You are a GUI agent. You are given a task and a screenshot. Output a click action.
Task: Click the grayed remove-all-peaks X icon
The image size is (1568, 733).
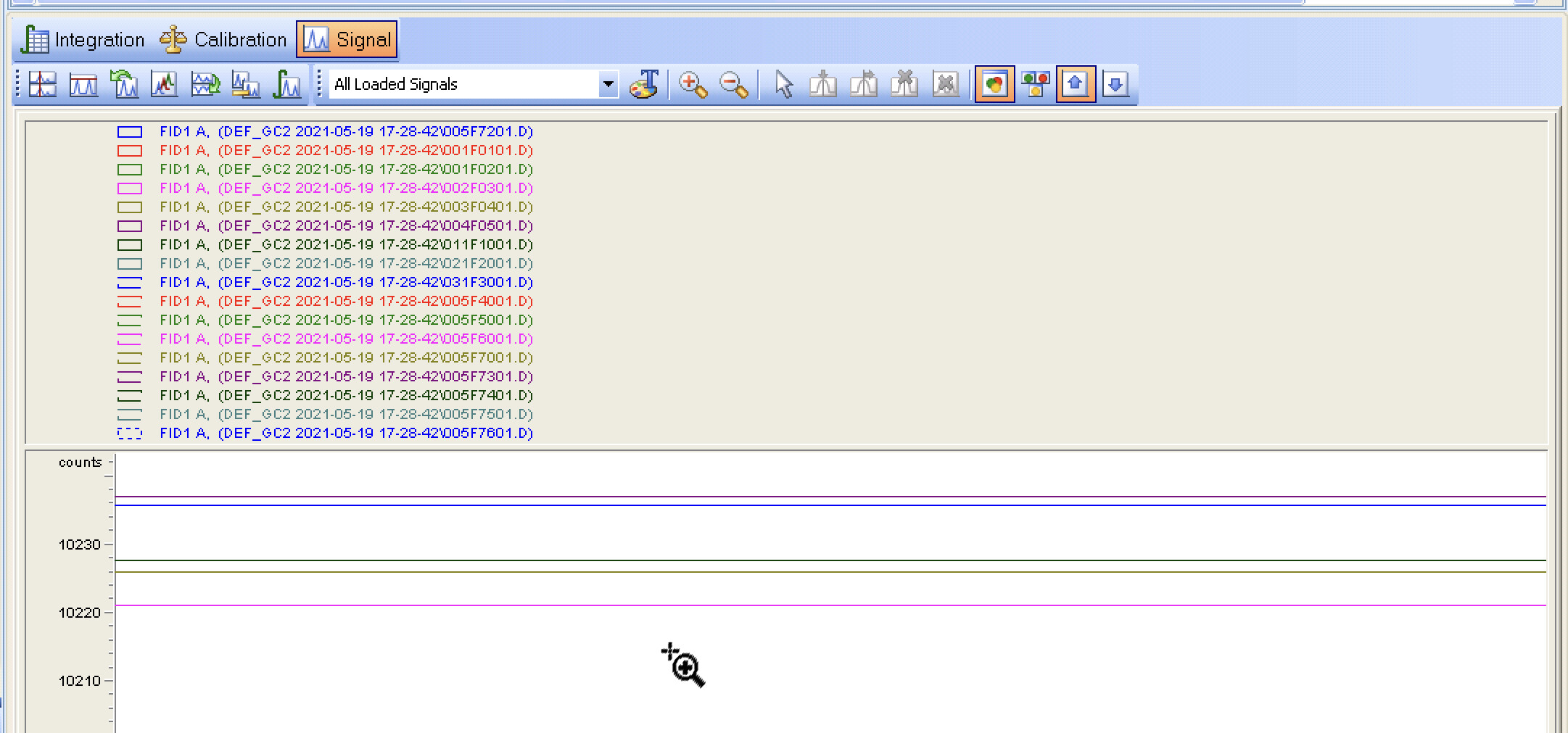coord(946,84)
